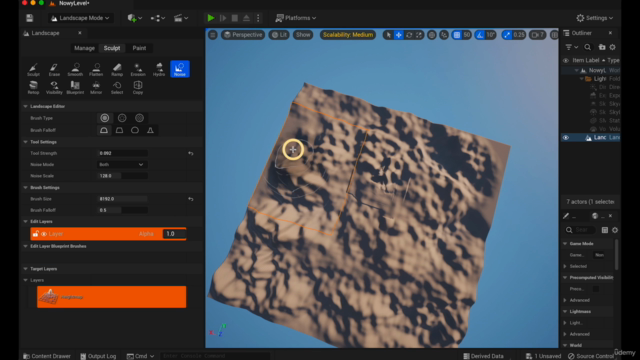Click the 1 Unsaved status button
The height and width of the screenshot is (360, 640).
pyautogui.click(x=543, y=356)
